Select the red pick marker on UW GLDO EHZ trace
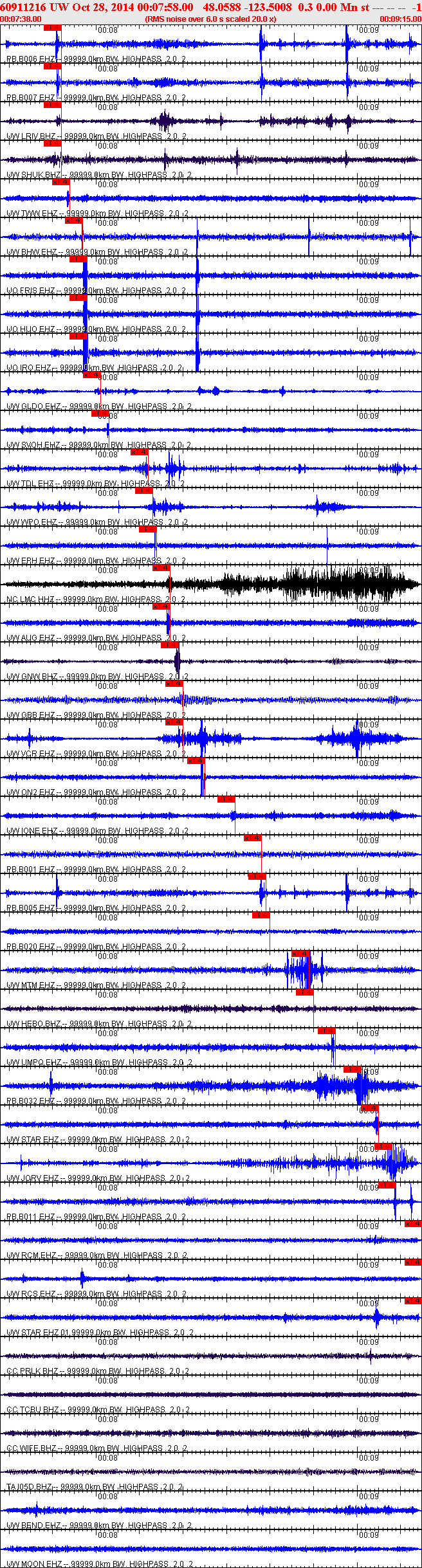The width and height of the screenshot is (422, 1568). 91,375
